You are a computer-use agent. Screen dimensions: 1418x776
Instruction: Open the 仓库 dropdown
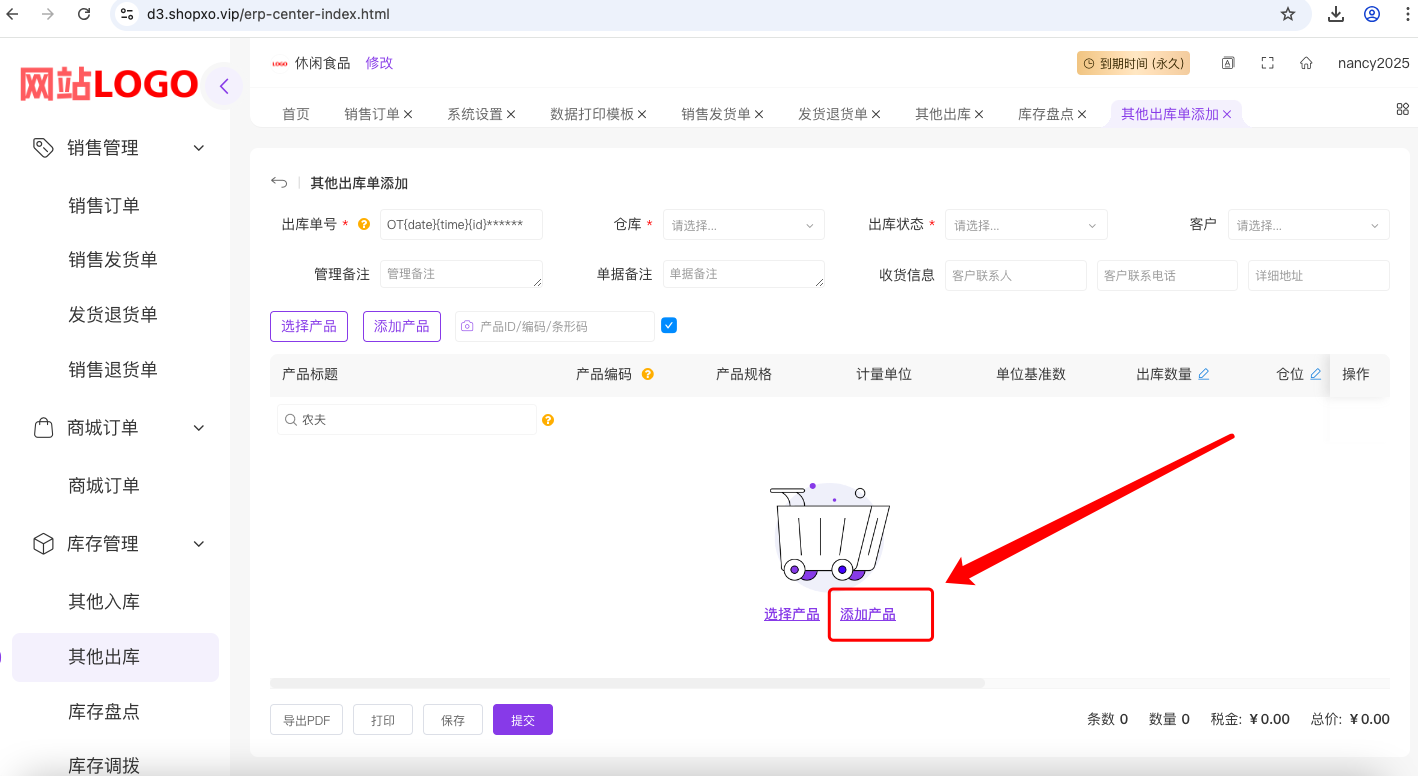[x=744, y=225]
